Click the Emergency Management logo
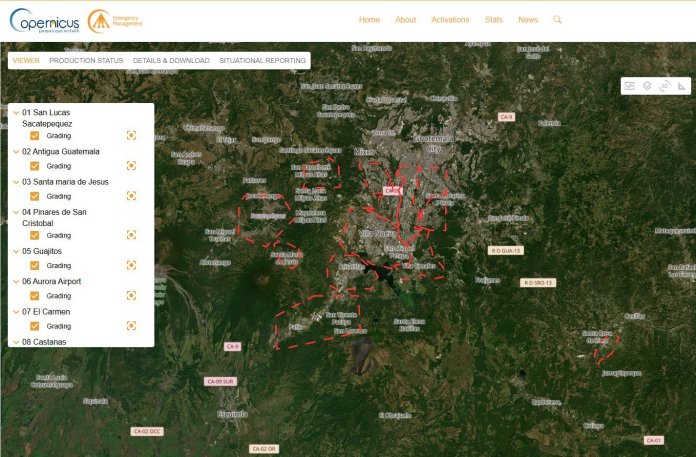The height and width of the screenshot is (457, 696). point(115,21)
